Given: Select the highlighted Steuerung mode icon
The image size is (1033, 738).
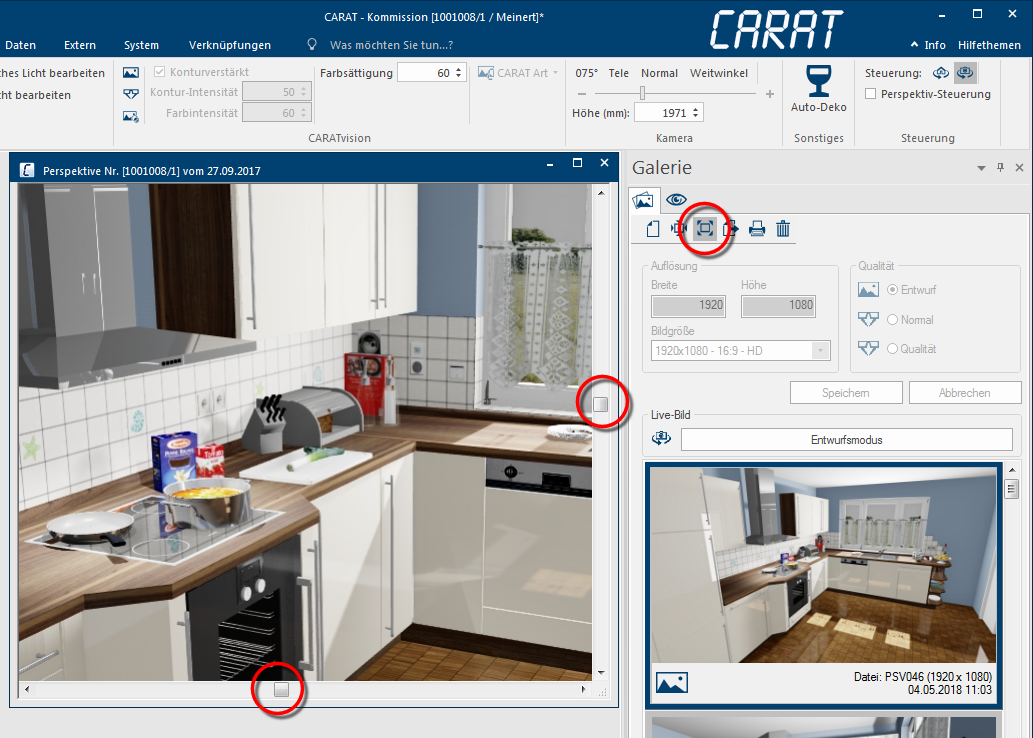Looking at the screenshot, I should [965, 73].
